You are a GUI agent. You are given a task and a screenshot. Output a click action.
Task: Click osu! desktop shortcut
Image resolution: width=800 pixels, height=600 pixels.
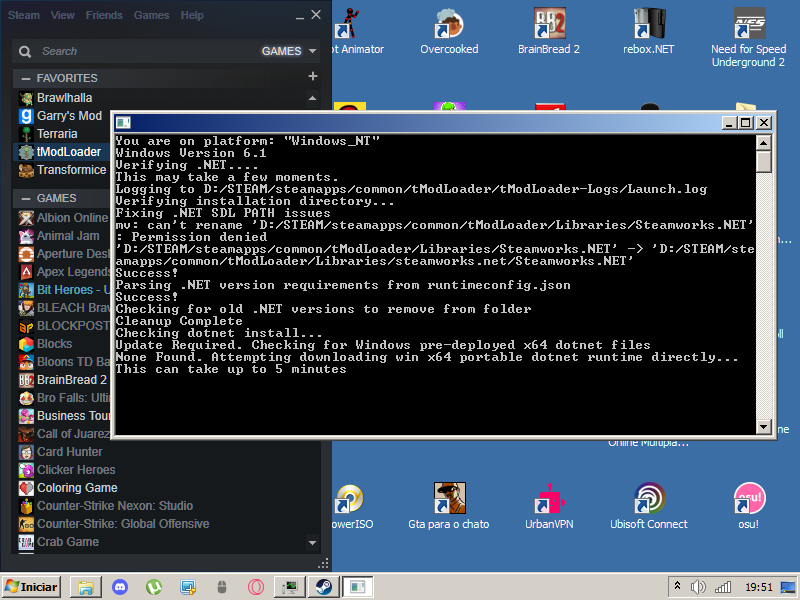pos(748,506)
